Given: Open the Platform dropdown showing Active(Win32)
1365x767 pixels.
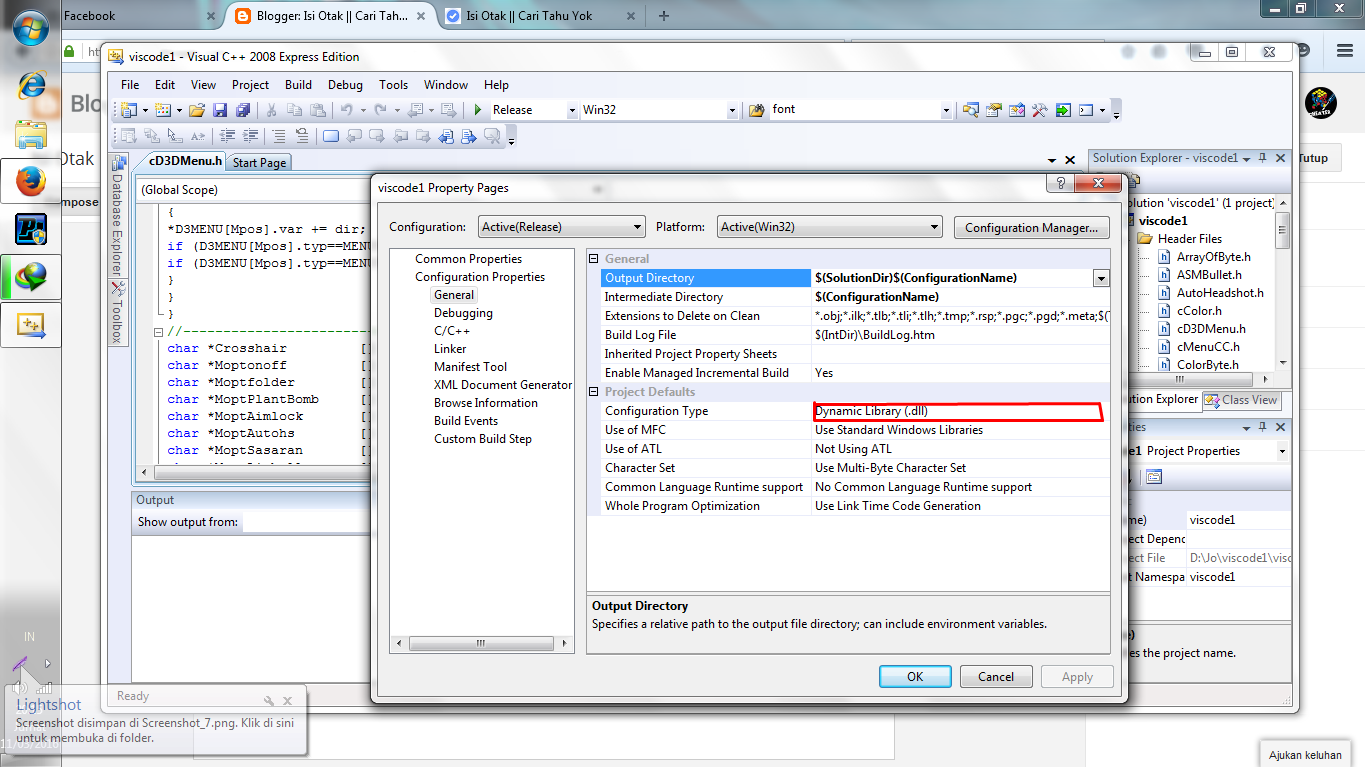Looking at the screenshot, I should [830, 227].
